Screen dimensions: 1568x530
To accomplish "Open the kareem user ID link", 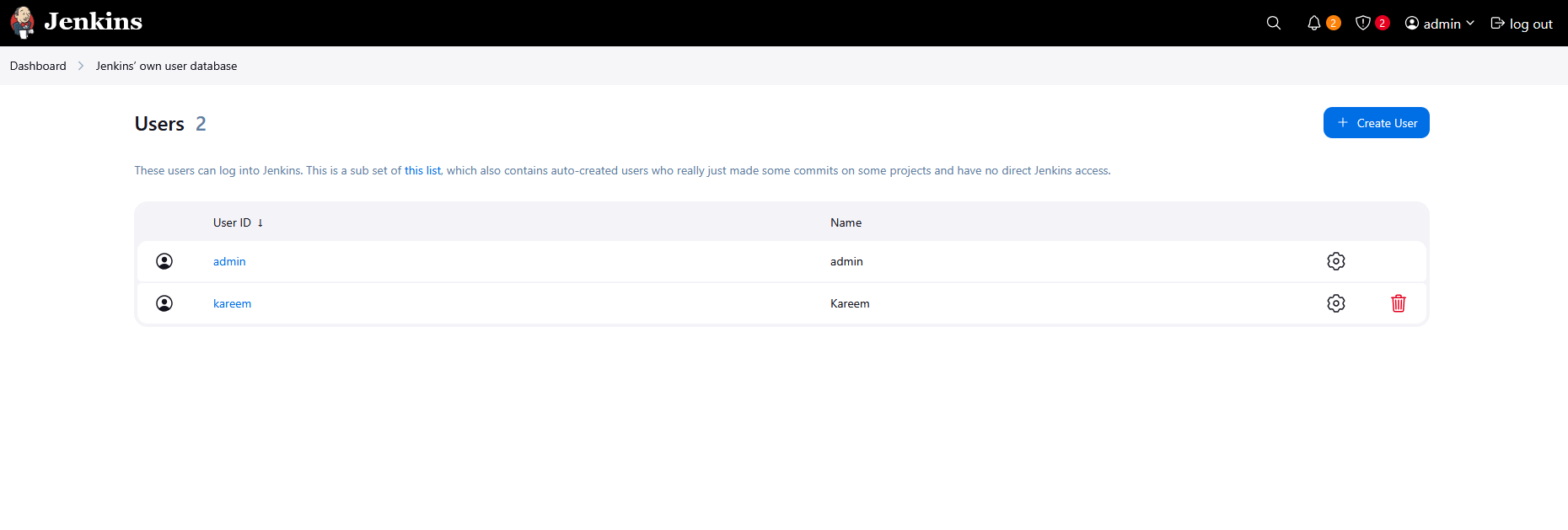I will pyautogui.click(x=232, y=303).
